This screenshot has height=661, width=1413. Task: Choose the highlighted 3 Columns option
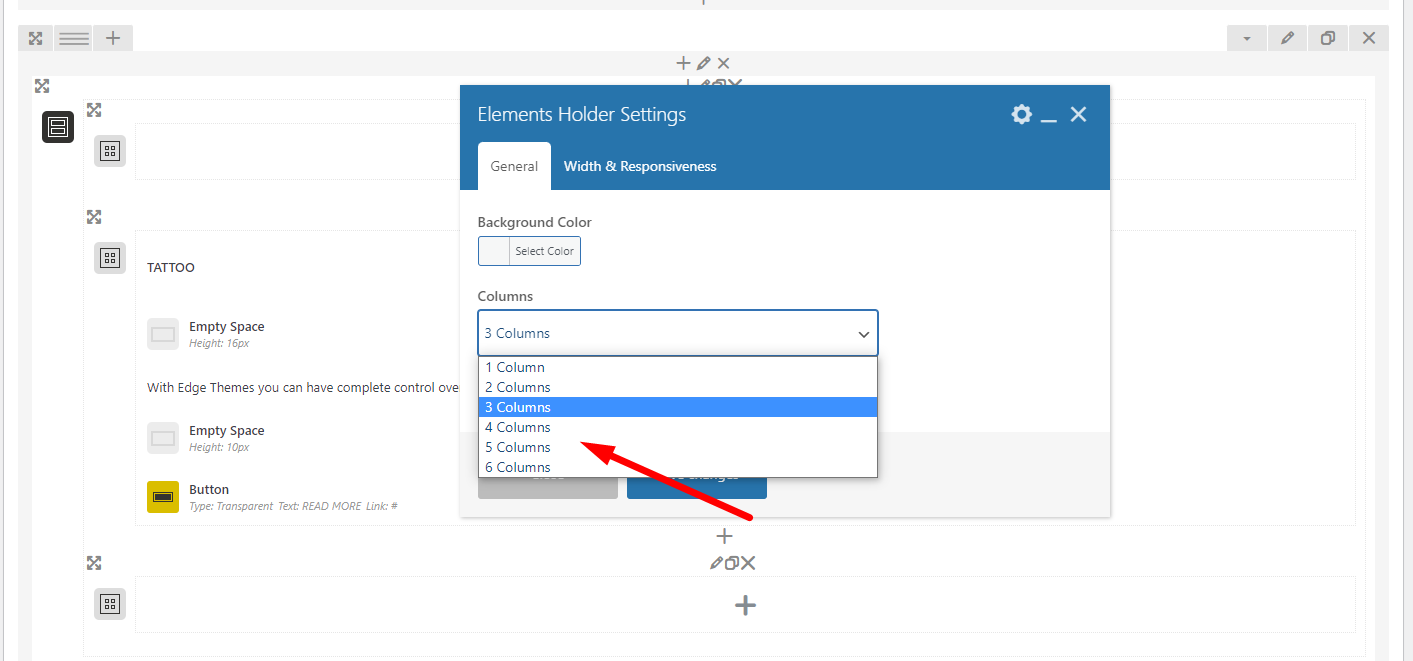tap(678, 407)
